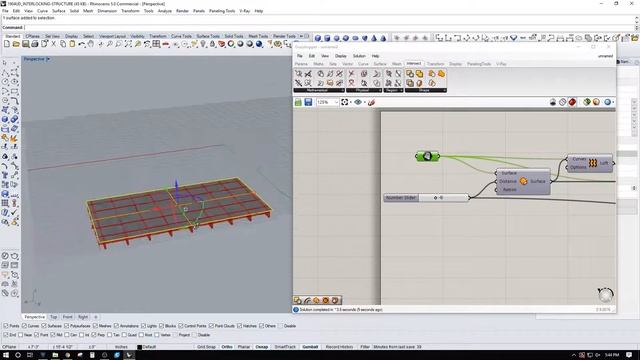
Task: Toggle the Gumball status button
Action: click(310, 347)
